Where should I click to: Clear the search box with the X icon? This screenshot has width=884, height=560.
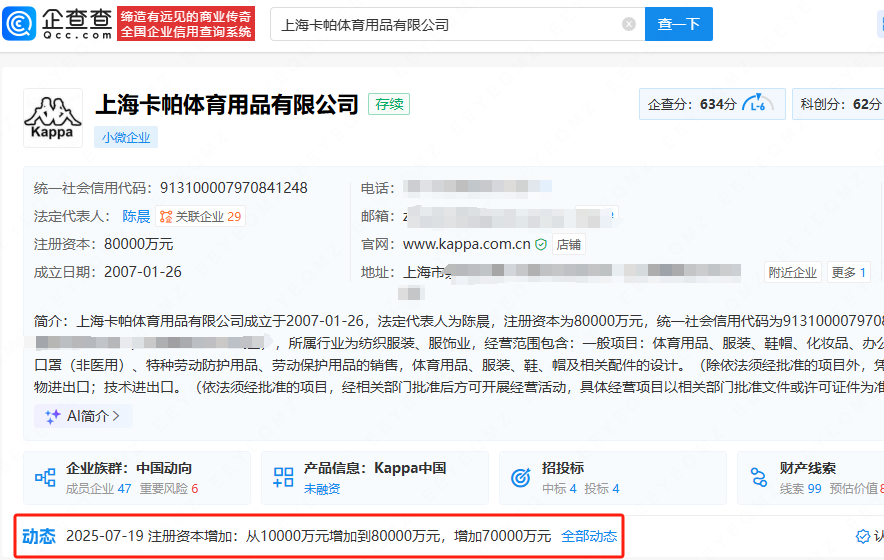(629, 24)
